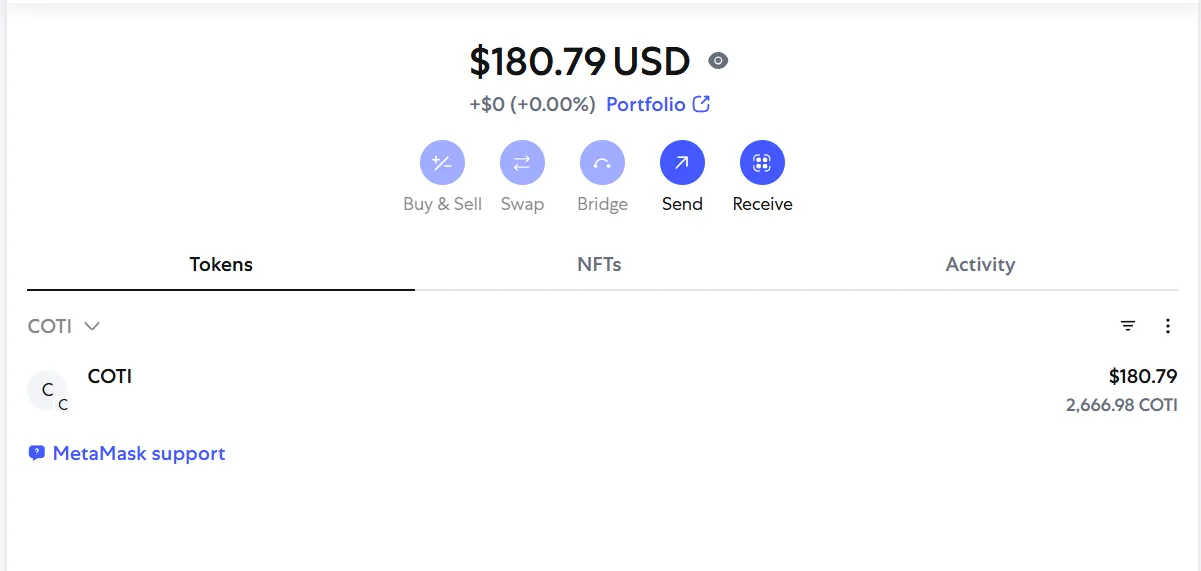Open the token sort filter icon
This screenshot has height=571, width=1201.
coord(1128,326)
